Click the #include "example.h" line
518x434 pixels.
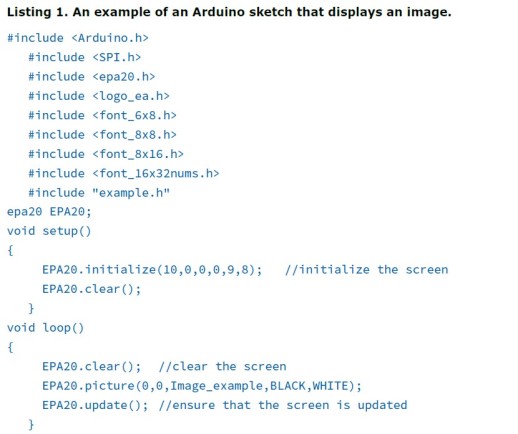point(99,193)
